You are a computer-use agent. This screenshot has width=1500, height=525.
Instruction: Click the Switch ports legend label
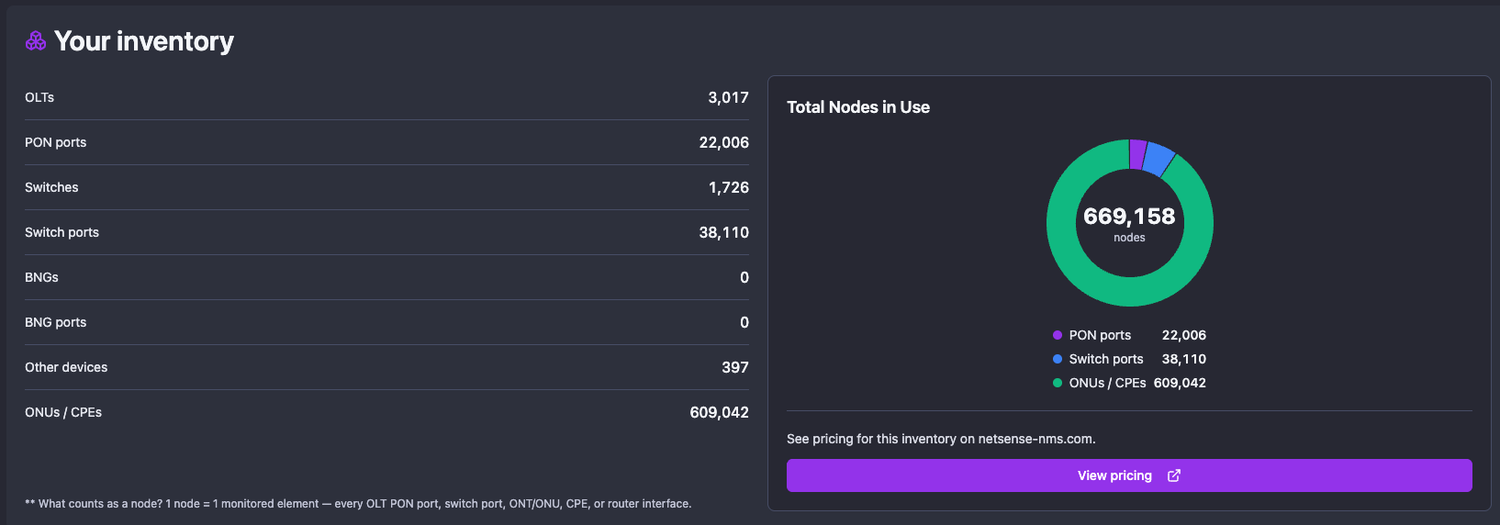click(x=1106, y=360)
